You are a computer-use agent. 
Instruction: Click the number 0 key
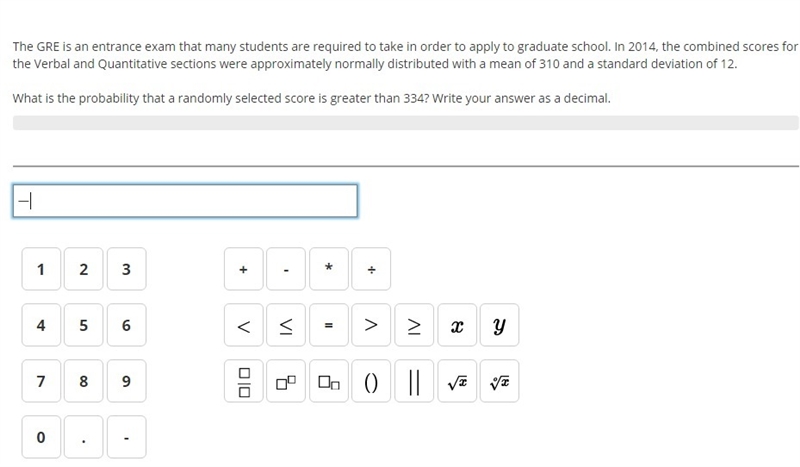coord(41,437)
